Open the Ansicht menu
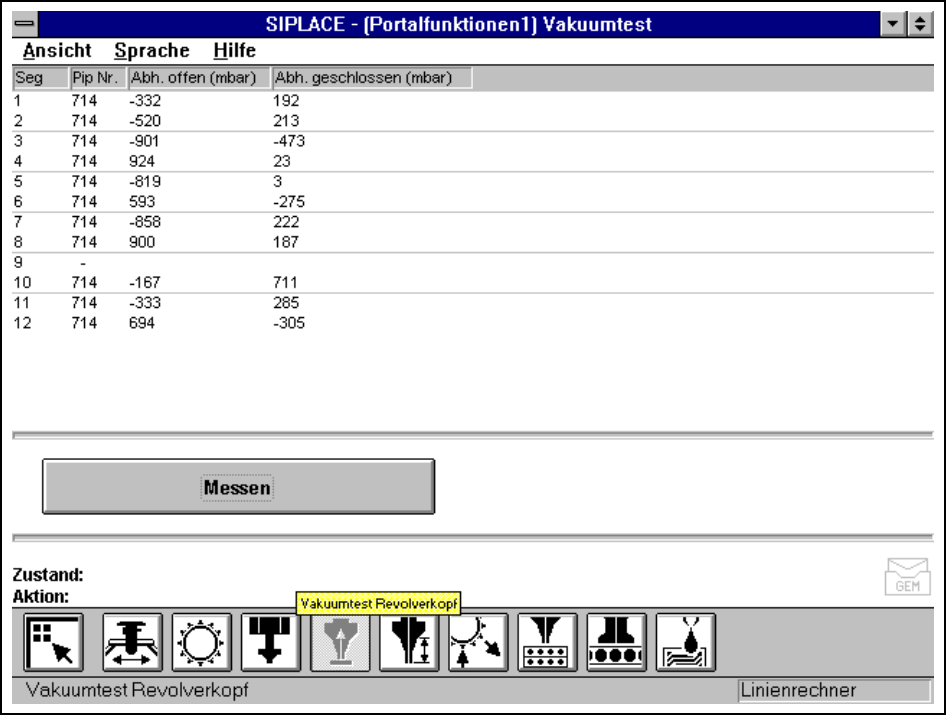This screenshot has width=946, height=715. coord(57,51)
